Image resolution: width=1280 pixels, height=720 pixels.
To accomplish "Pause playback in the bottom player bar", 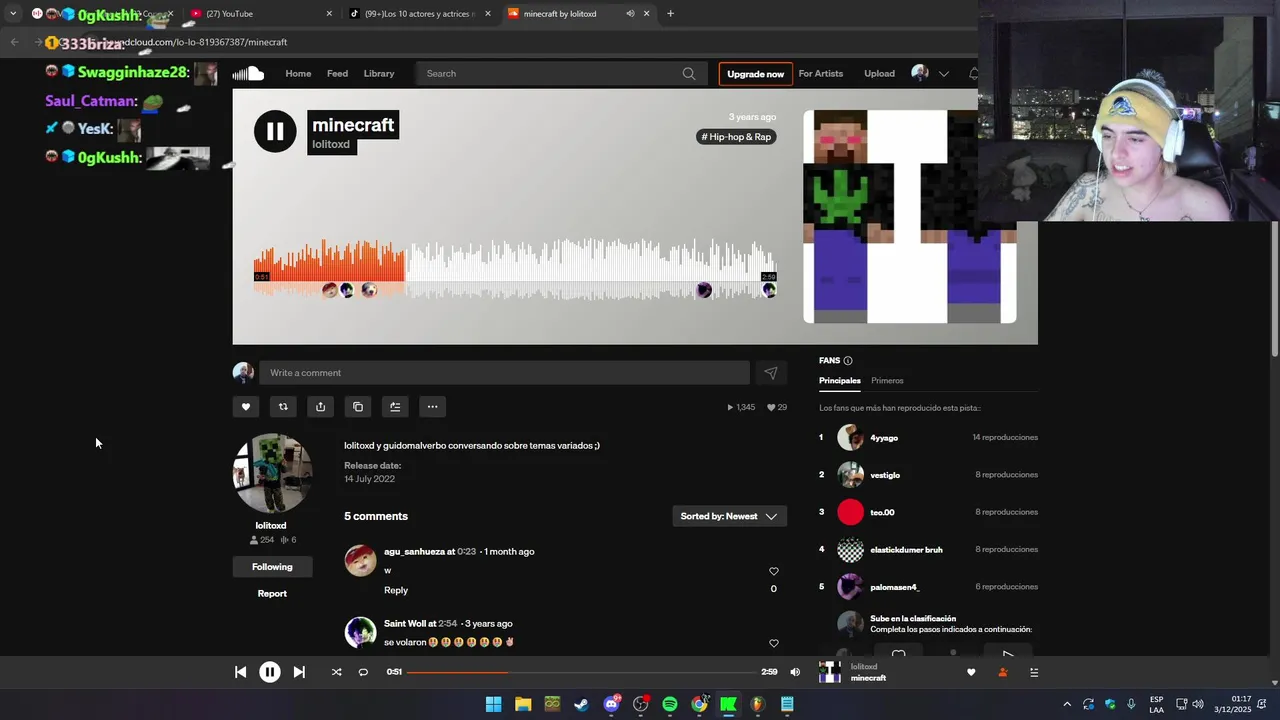I will pos(270,672).
